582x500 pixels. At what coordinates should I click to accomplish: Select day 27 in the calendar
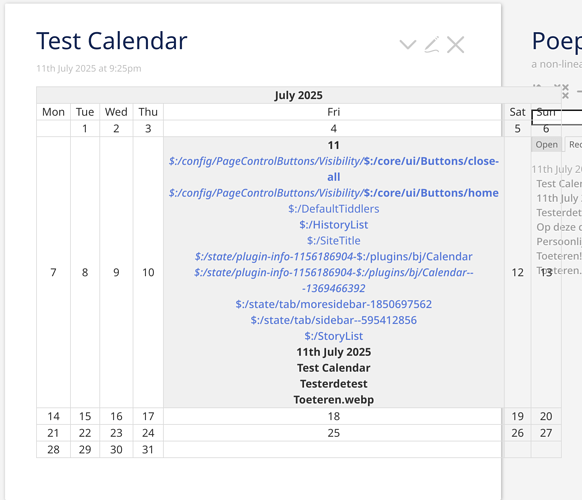(546, 433)
